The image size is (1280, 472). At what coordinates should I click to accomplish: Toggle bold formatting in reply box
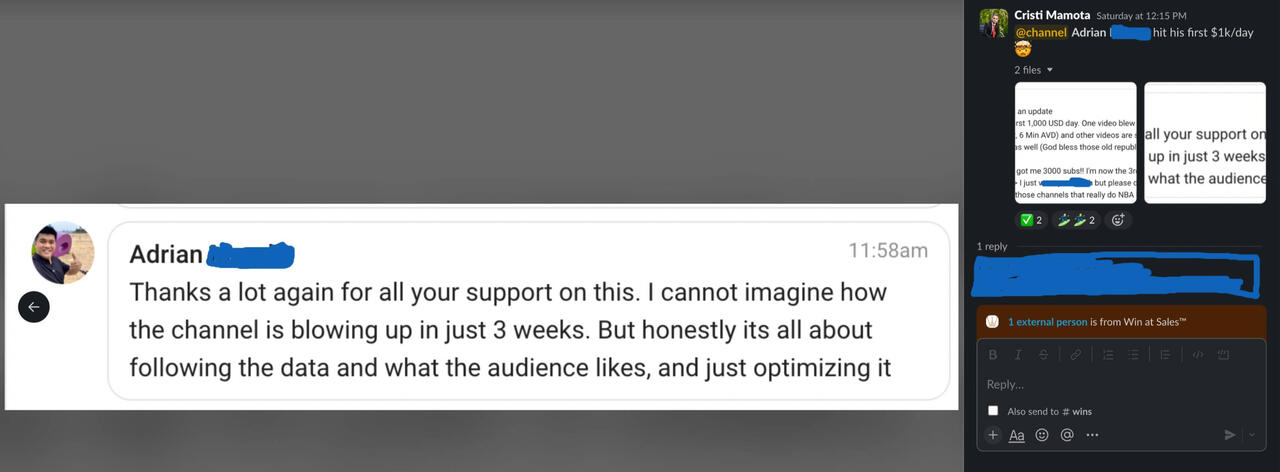993,354
